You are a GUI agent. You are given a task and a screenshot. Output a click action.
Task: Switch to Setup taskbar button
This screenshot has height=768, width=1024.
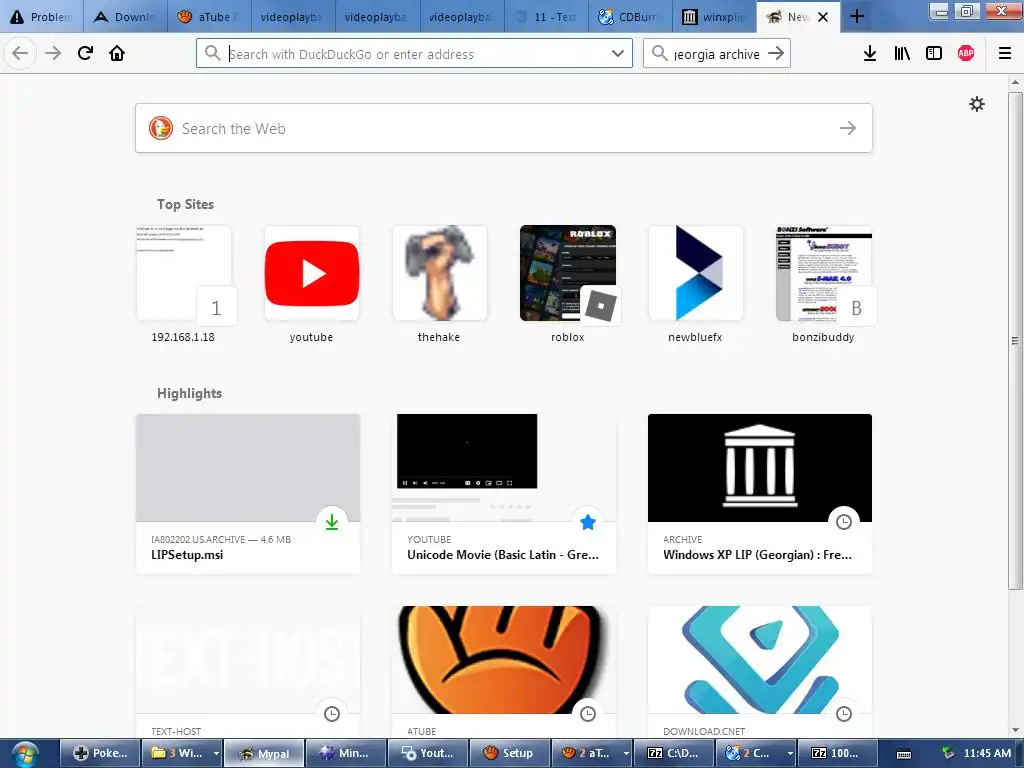(x=510, y=753)
